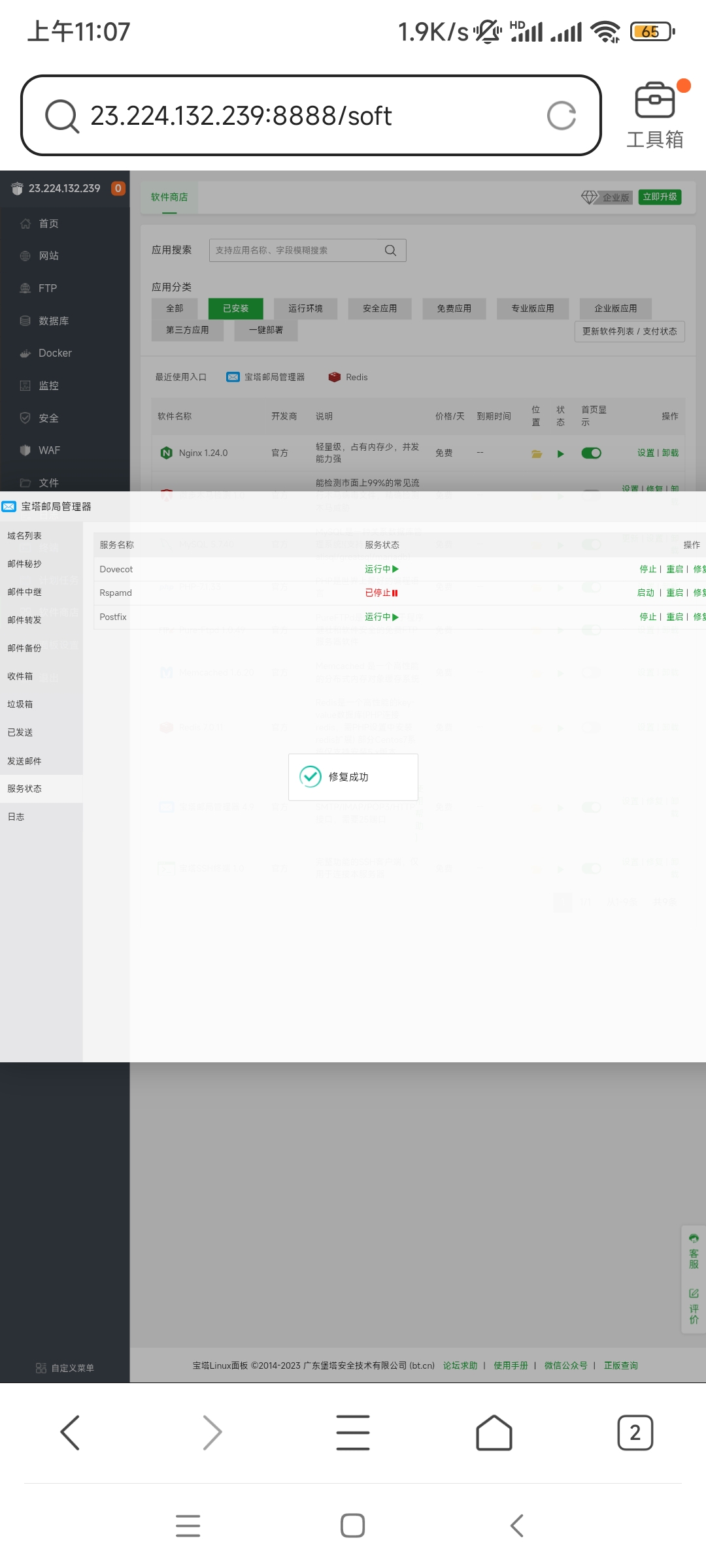The width and height of the screenshot is (706, 1568).
Task: Go to the browser home page
Action: [x=494, y=1433]
